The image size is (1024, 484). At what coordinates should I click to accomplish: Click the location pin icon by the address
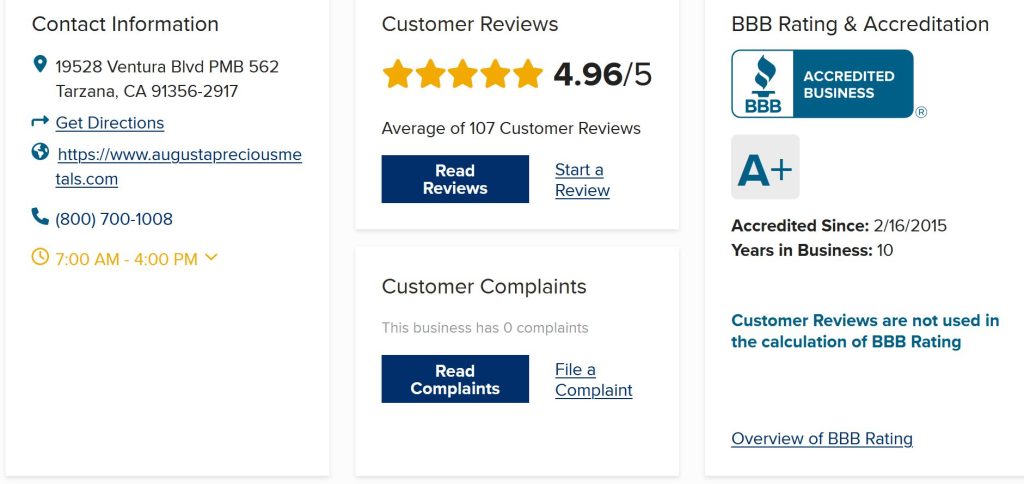pos(40,64)
